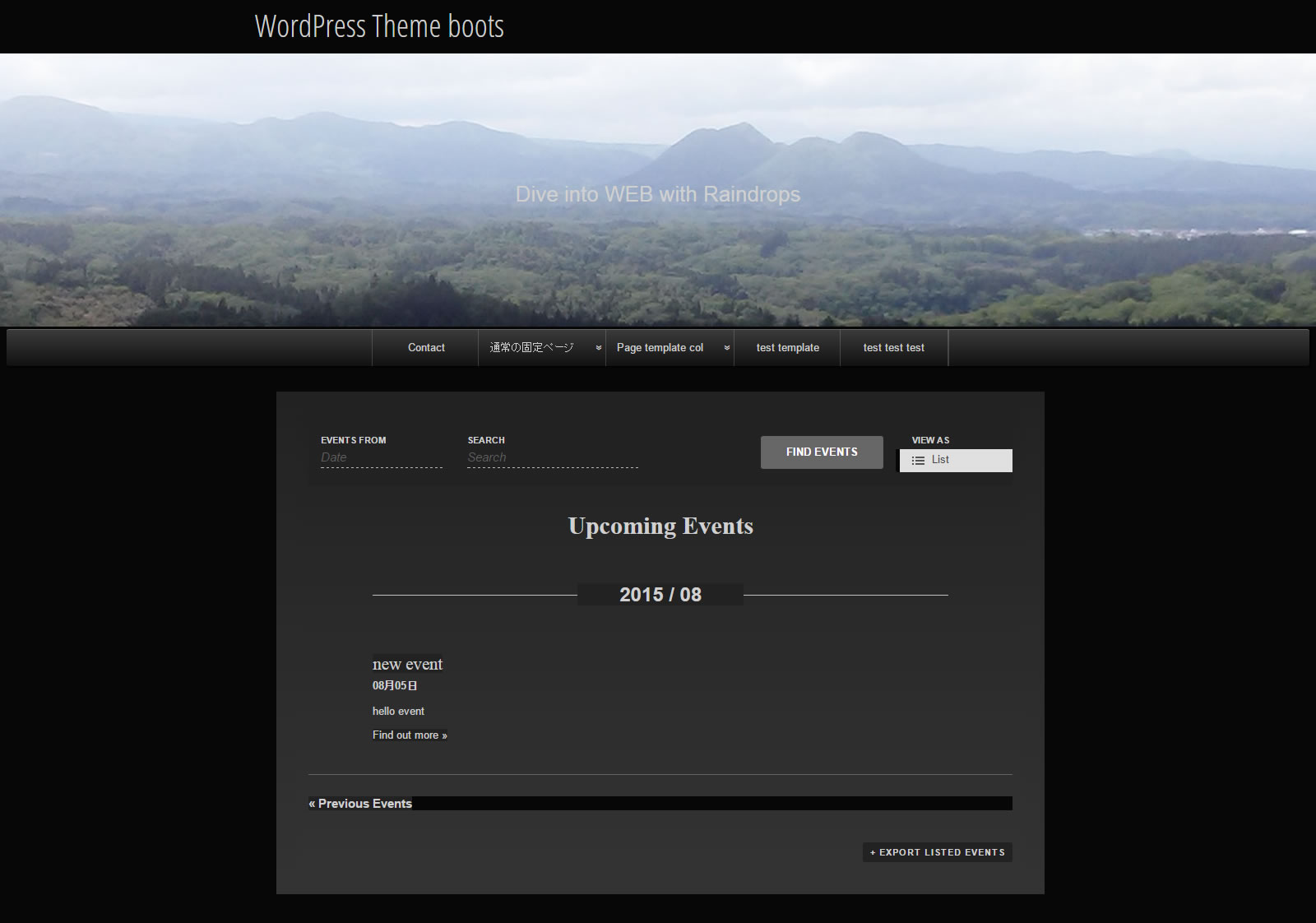The width and height of the screenshot is (1316, 923).
Task: Open the Contact menu item
Action: coord(426,348)
